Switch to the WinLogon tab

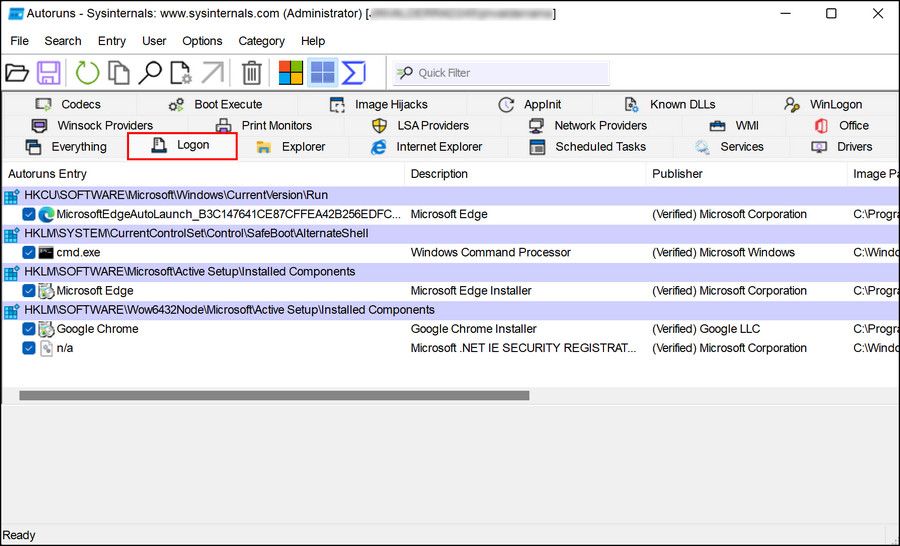point(823,104)
